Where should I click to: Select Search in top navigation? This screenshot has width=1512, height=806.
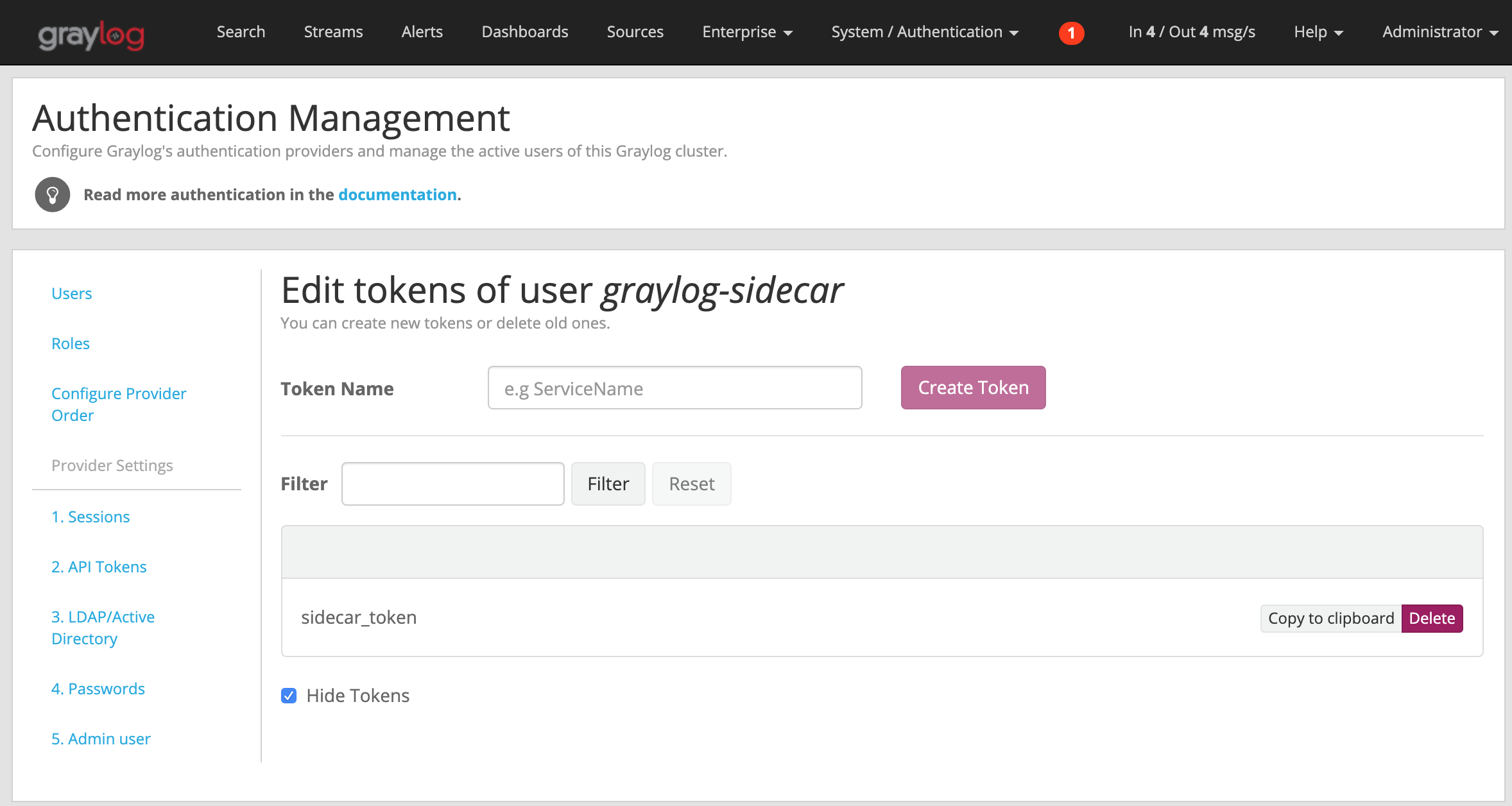pyautogui.click(x=241, y=32)
